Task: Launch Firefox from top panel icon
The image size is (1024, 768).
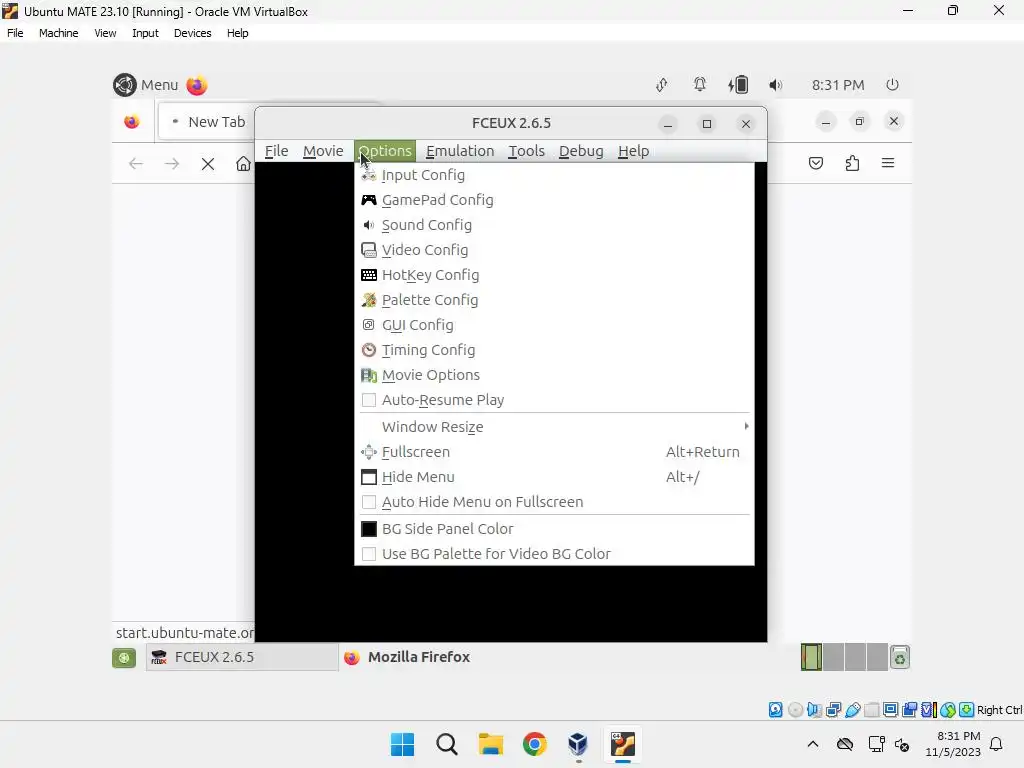Action: point(197,85)
